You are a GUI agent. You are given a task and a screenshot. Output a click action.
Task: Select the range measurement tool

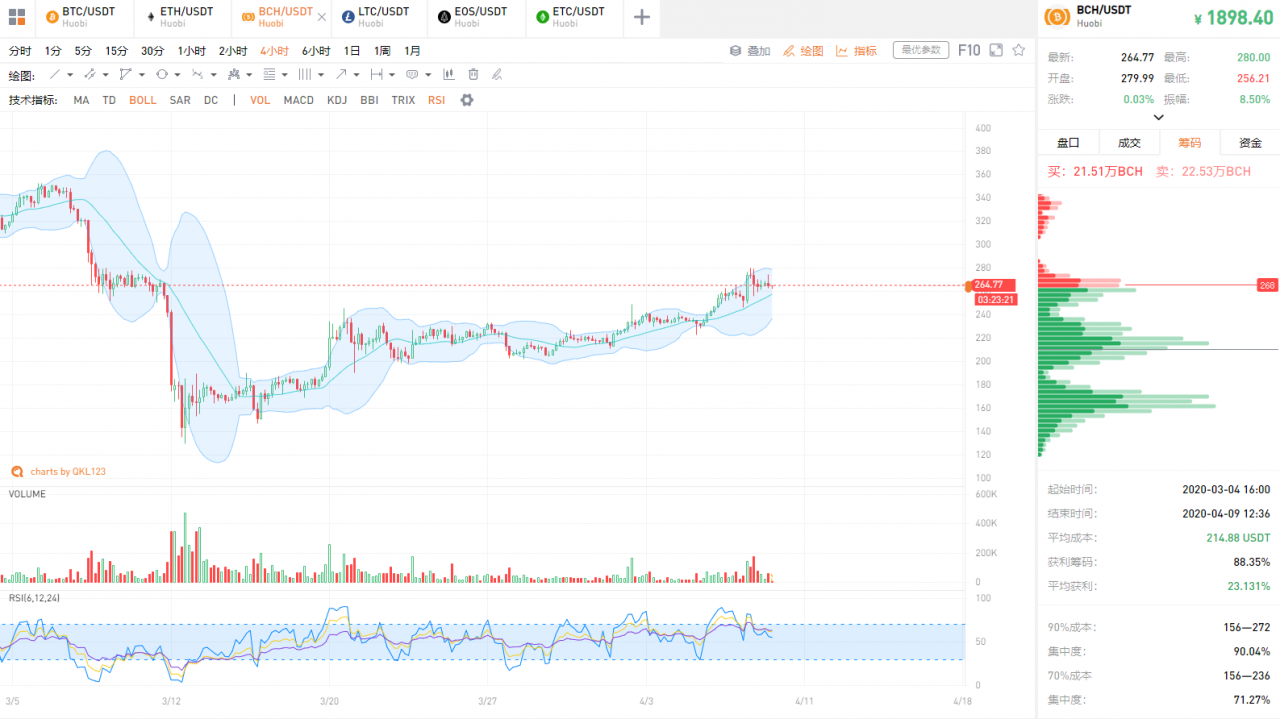tap(376, 74)
